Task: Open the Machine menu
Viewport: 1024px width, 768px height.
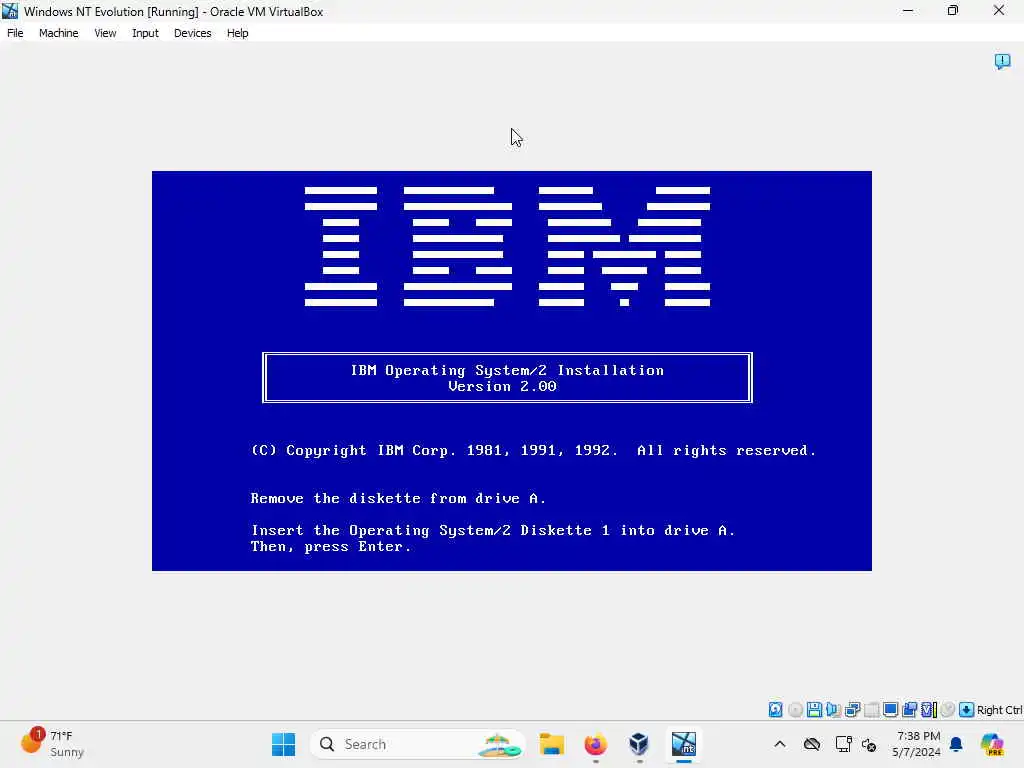Action: [x=58, y=33]
